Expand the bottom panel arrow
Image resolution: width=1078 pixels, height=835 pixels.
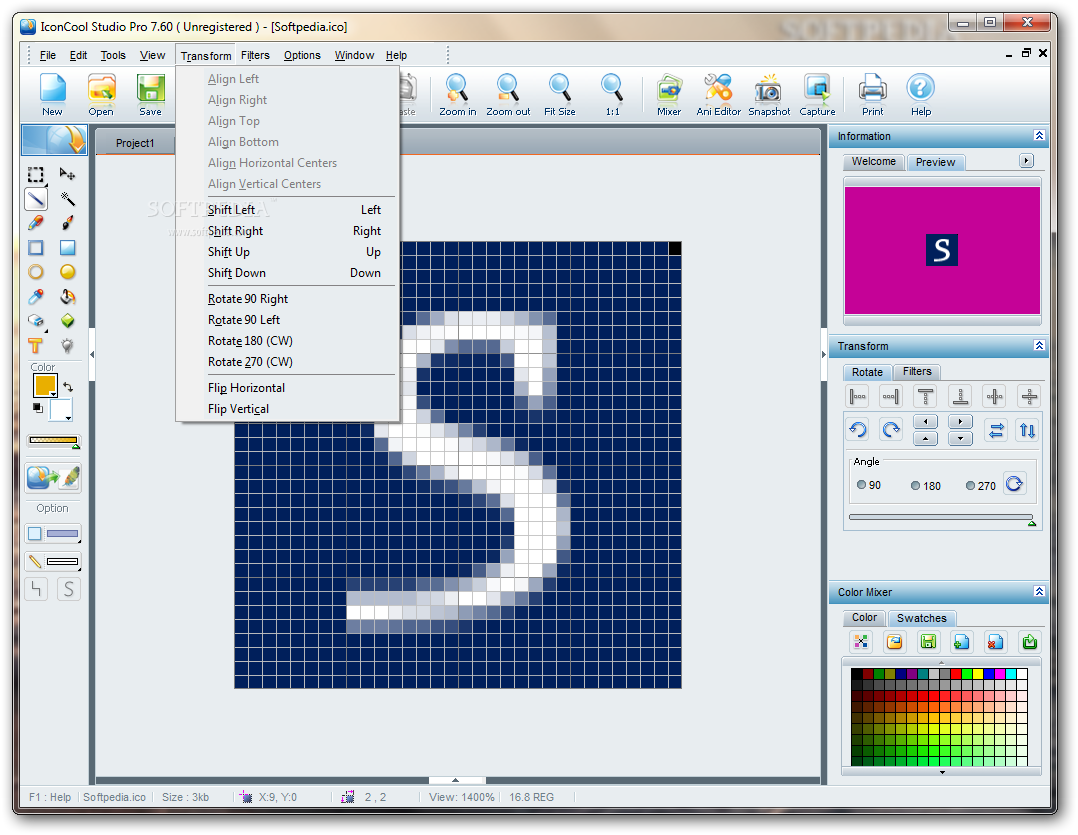point(455,780)
